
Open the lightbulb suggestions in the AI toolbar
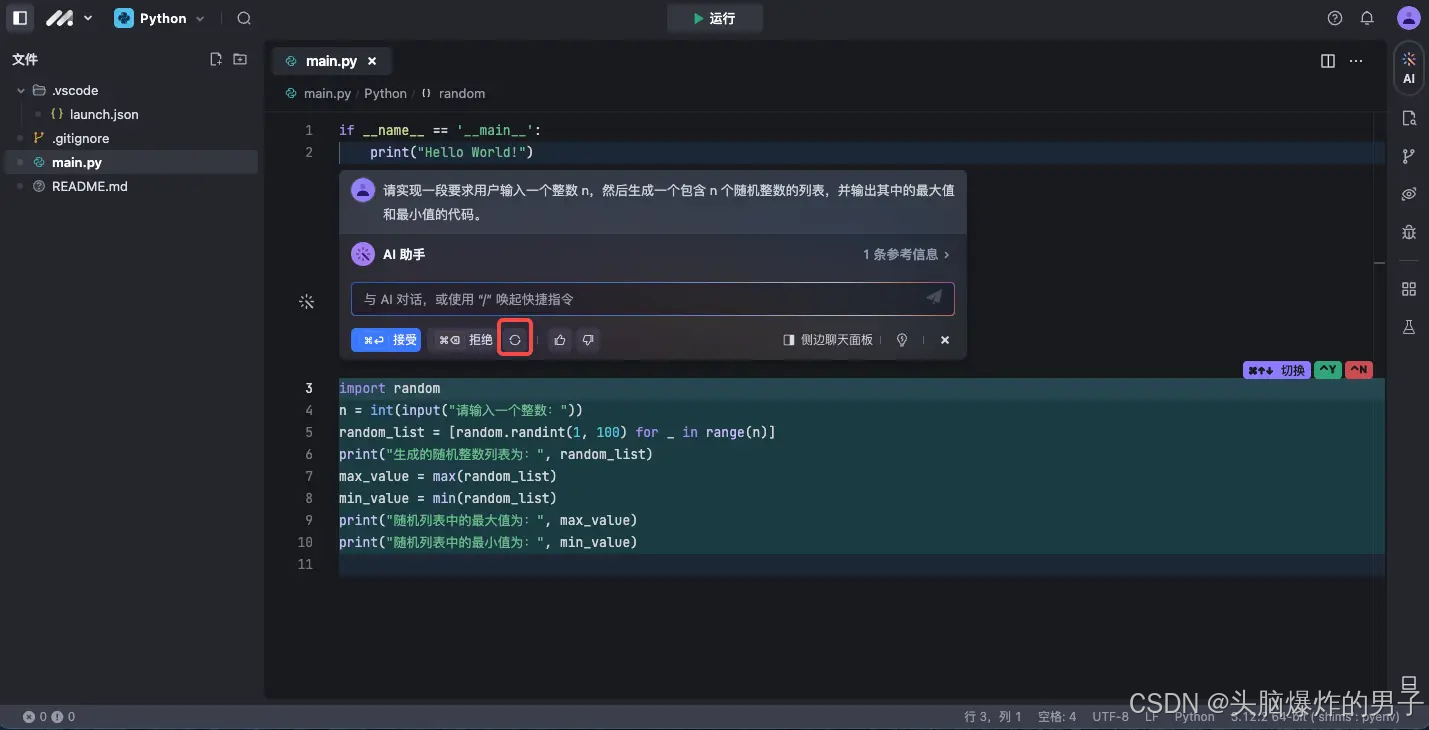coord(901,339)
